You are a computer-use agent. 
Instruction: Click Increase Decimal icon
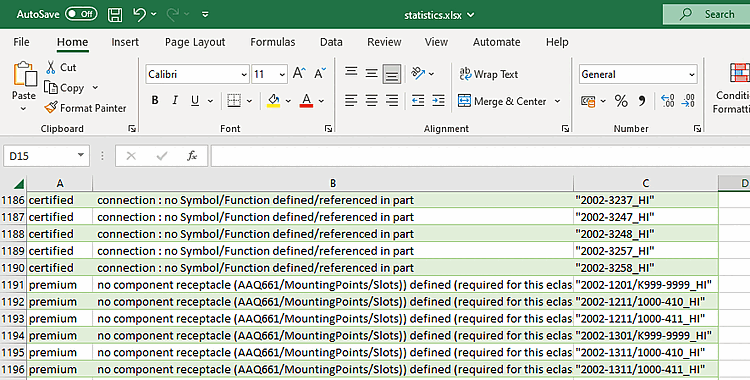pos(667,101)
